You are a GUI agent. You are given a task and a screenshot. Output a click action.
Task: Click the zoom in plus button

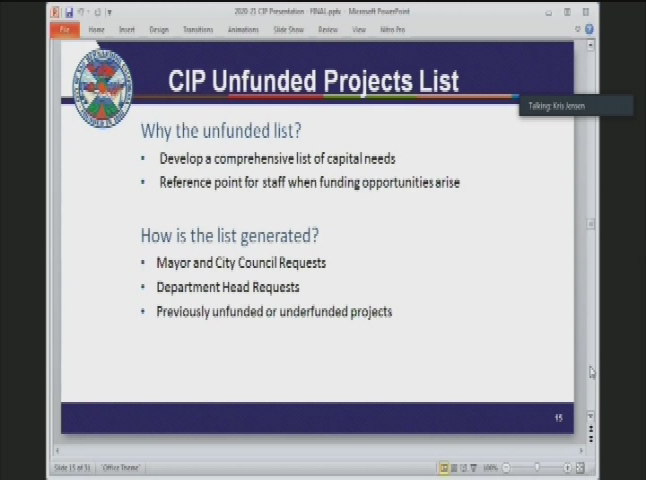[567, 468]
